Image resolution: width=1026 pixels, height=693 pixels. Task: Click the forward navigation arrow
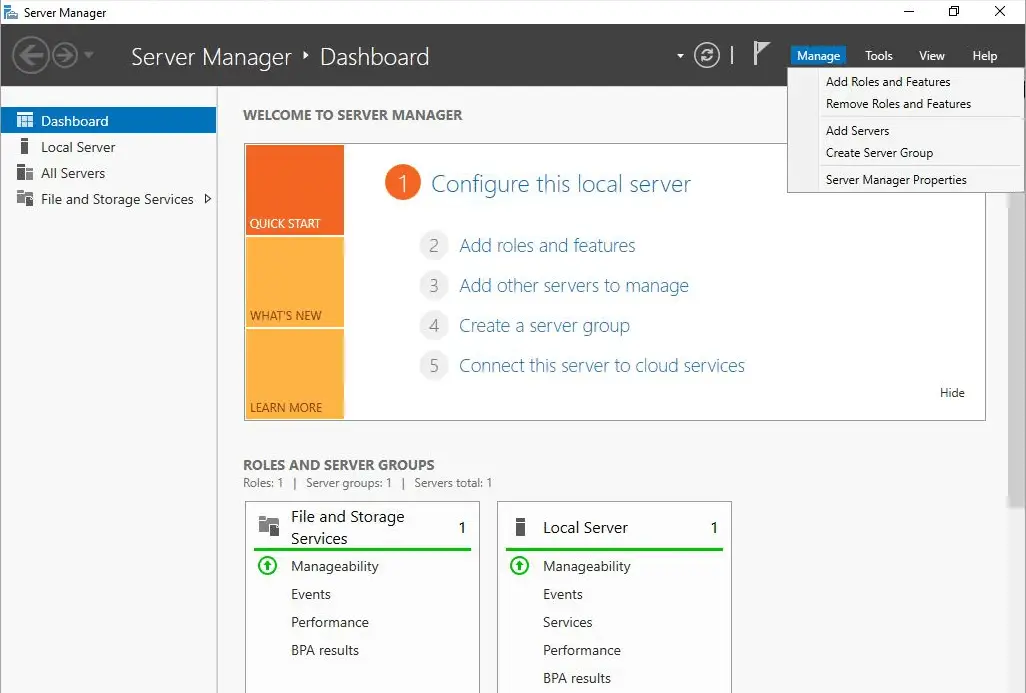[x=65, y=55]
